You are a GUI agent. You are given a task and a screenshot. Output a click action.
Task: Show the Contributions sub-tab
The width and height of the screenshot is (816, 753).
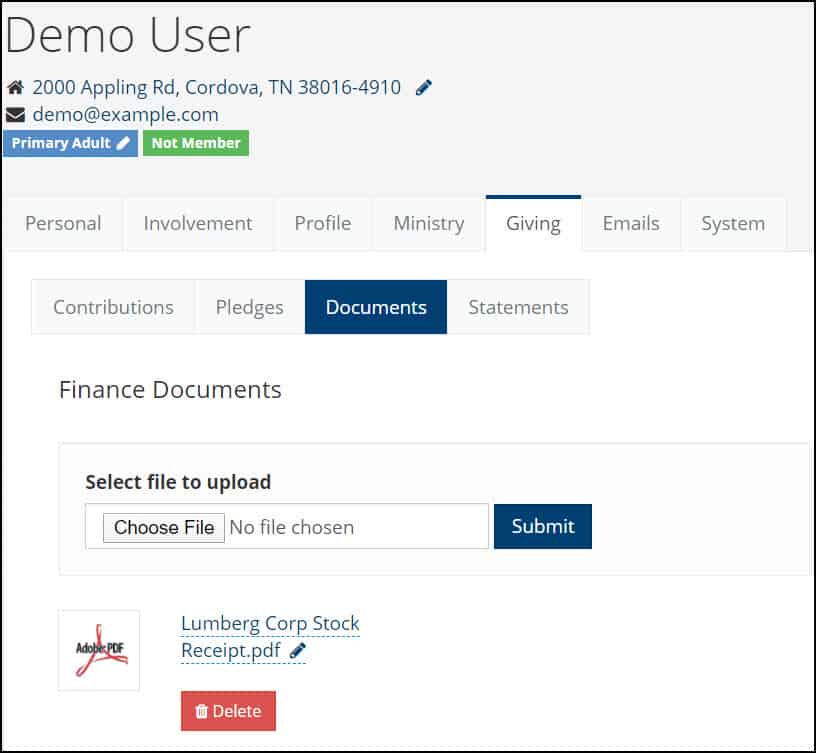pyautogui.click(x=113, y=307)
